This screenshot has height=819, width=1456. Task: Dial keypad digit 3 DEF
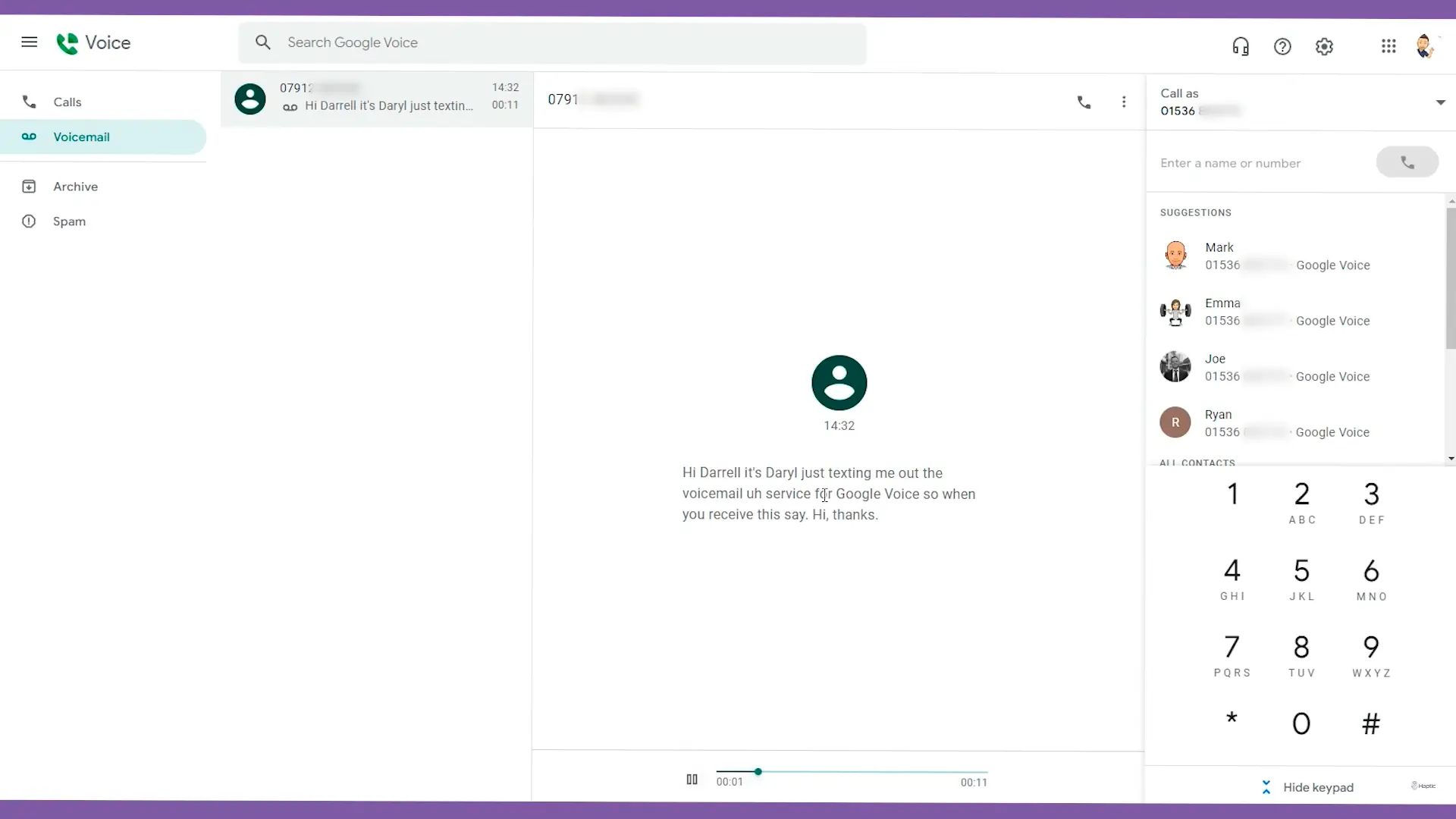(1371, 502)
